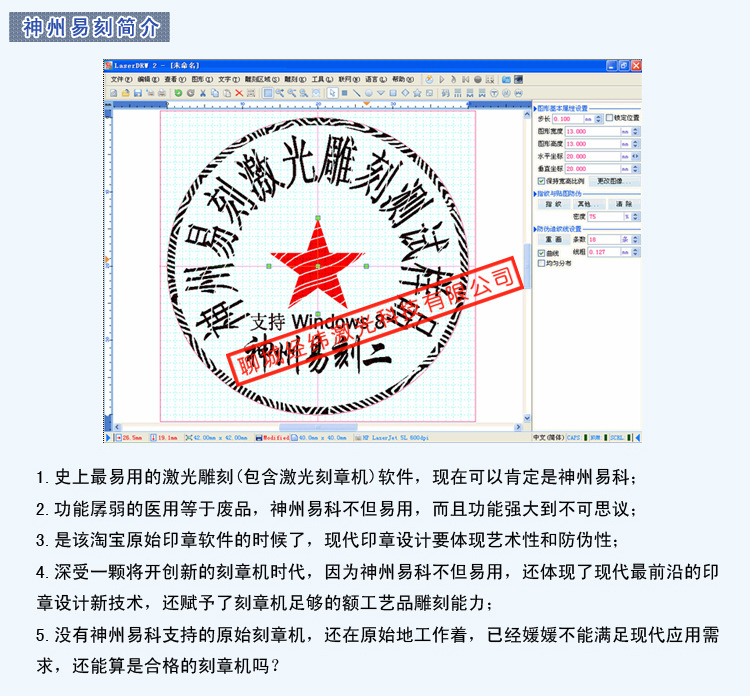The image size is (750, 696).
Task: Click the 指纹 button
Action: tap(554, 204)
